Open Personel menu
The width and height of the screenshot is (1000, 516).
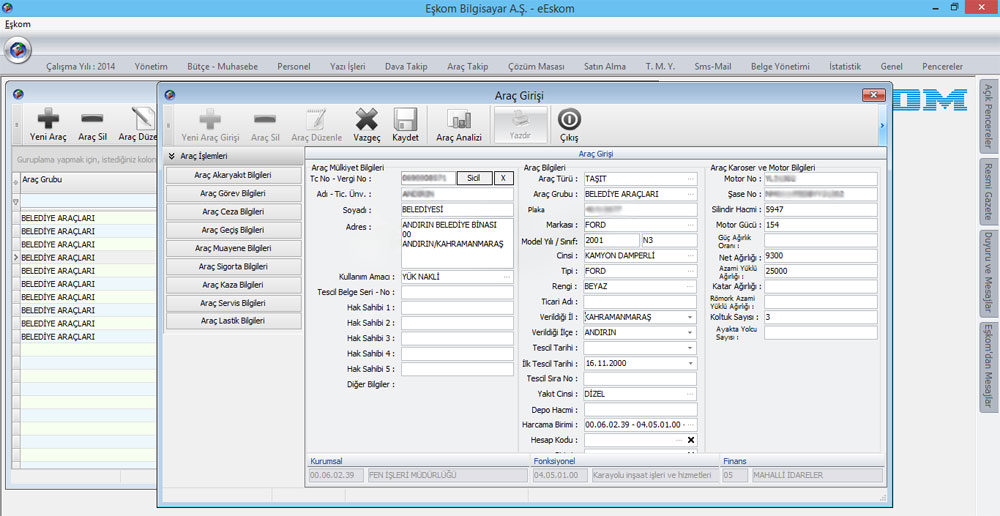294,66
